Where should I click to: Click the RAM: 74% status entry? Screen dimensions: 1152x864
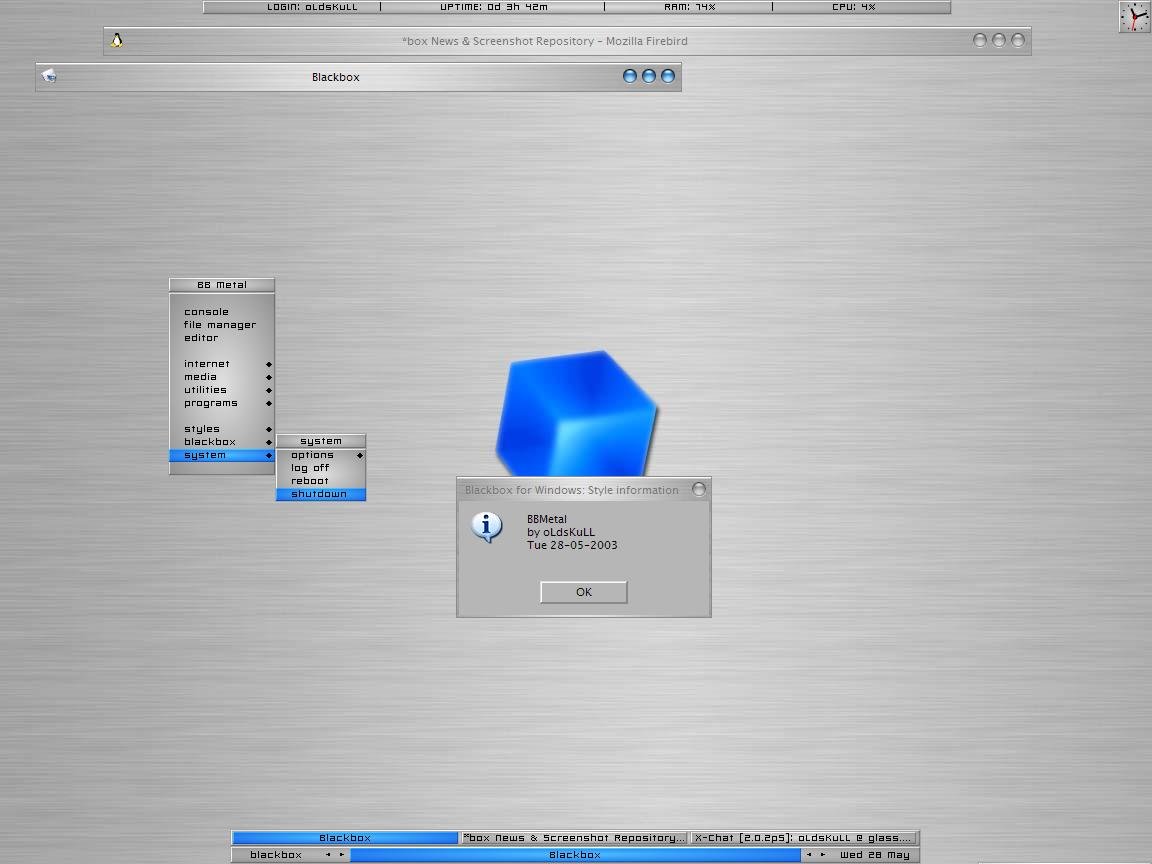pyautogui.click(x=689, y=7)
